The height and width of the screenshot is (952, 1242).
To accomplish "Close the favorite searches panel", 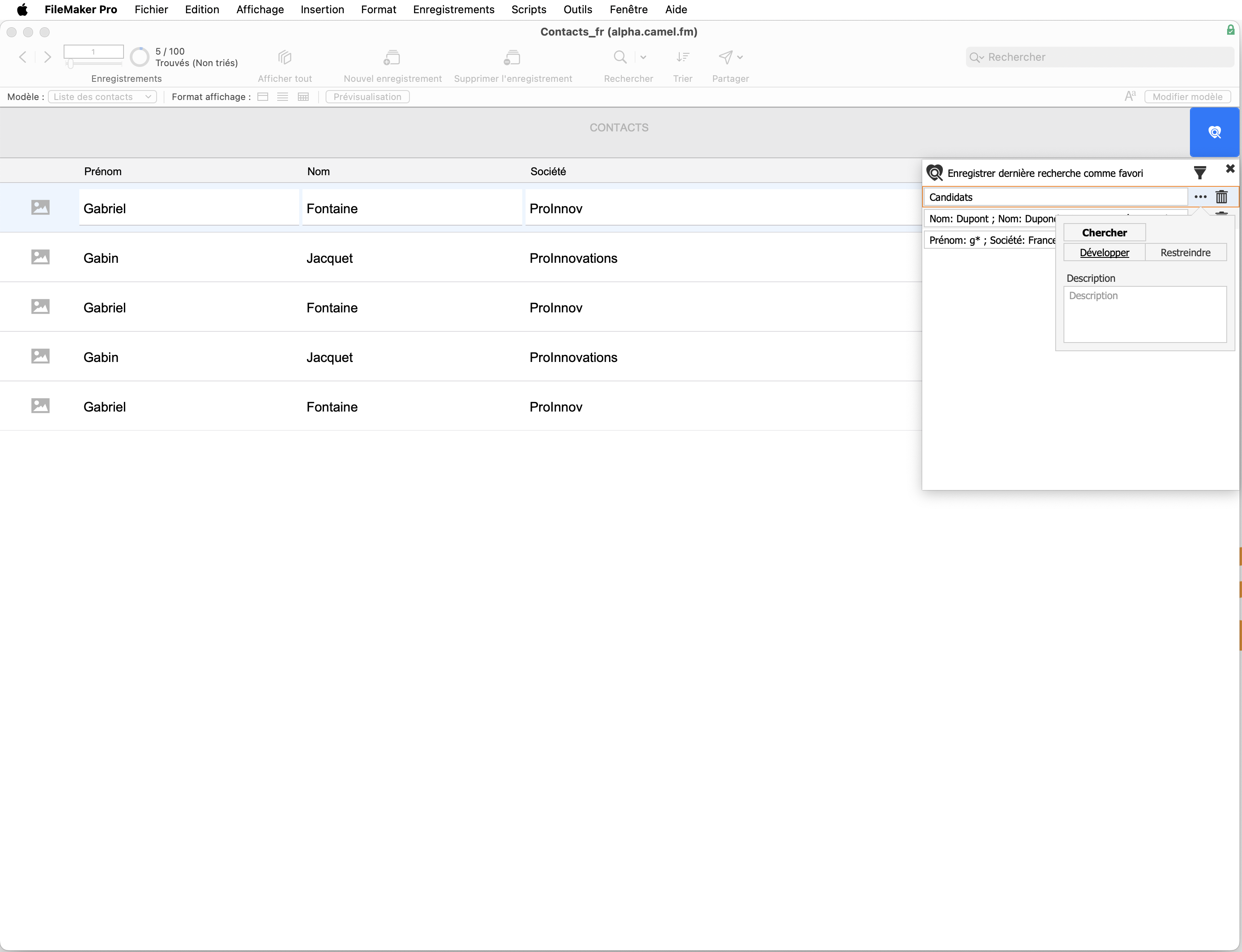I will 1230,168.
